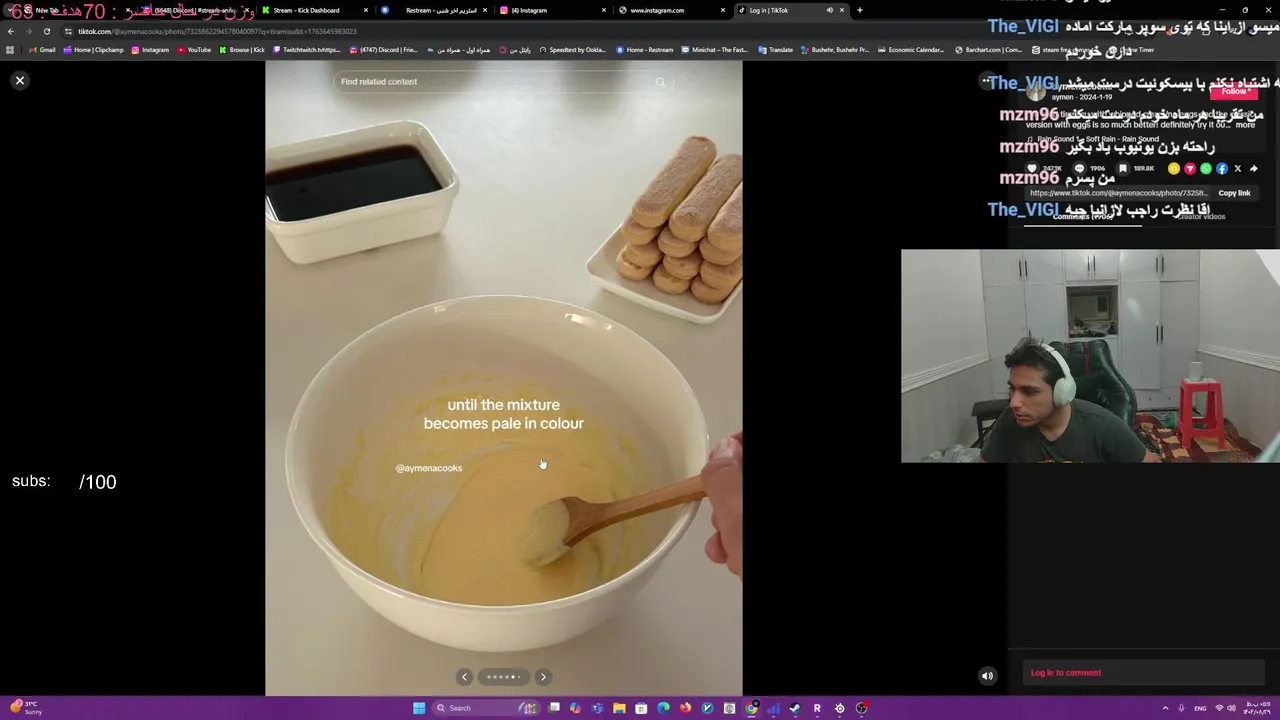
Task: Open the weather widget on taskbar
Action: pyautogui.click(x=26, y=708)
